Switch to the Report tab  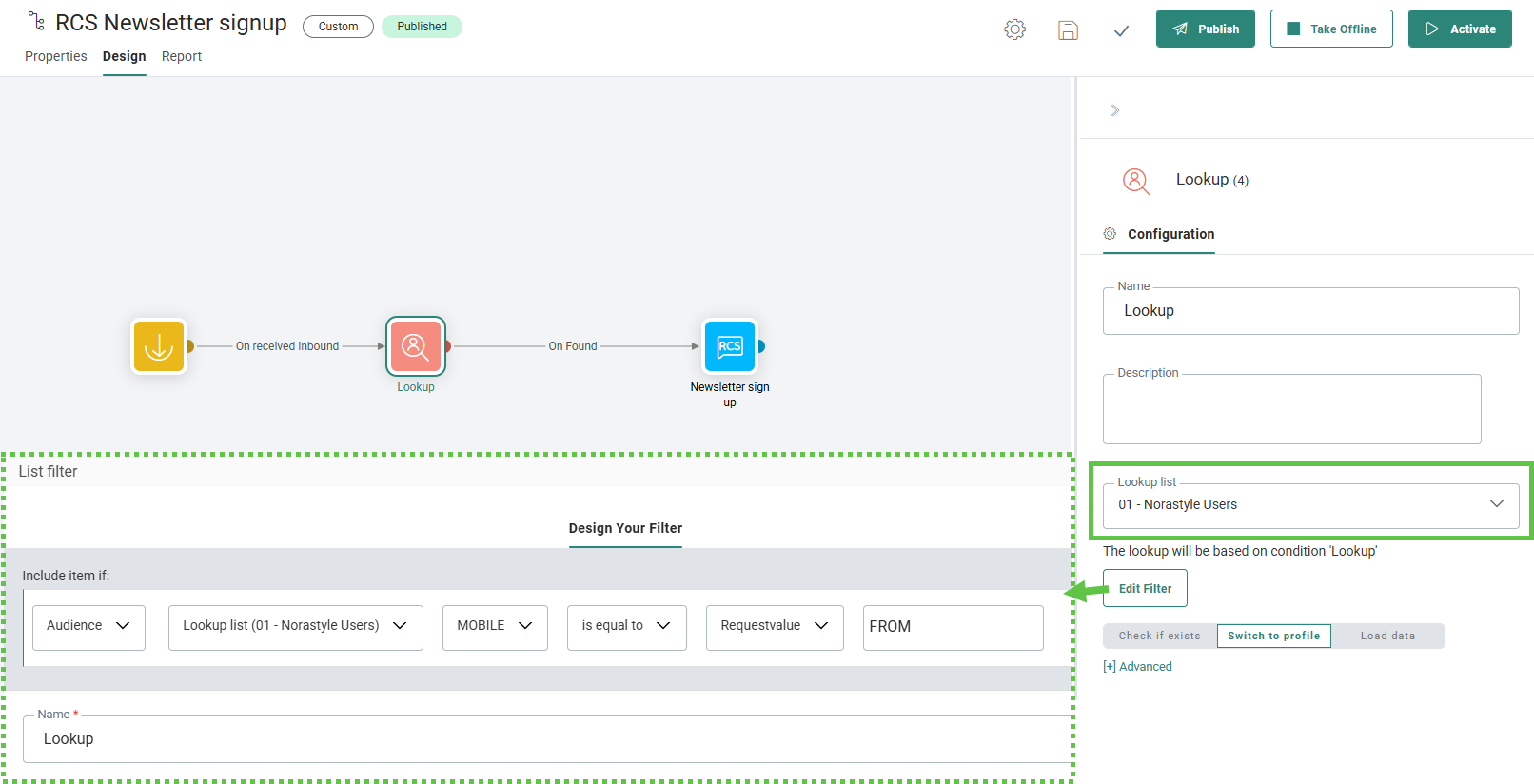pos(182,56)
